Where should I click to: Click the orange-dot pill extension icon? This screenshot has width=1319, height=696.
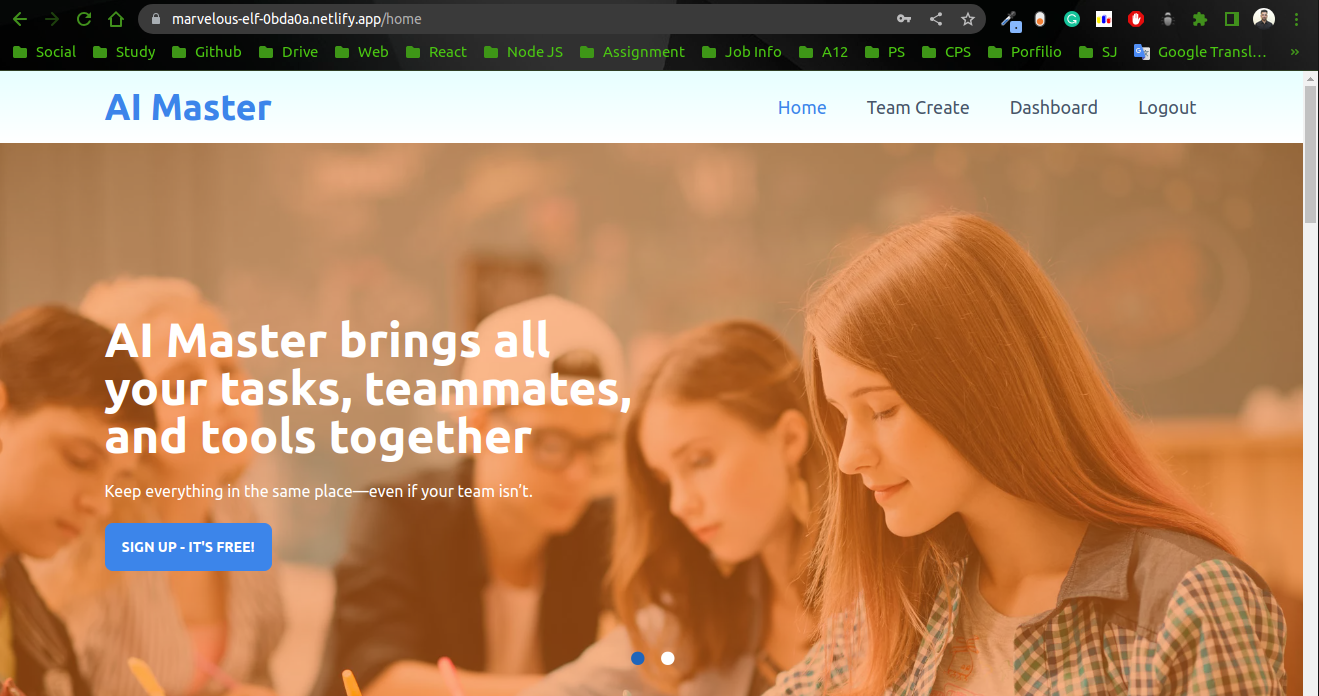1040,19
